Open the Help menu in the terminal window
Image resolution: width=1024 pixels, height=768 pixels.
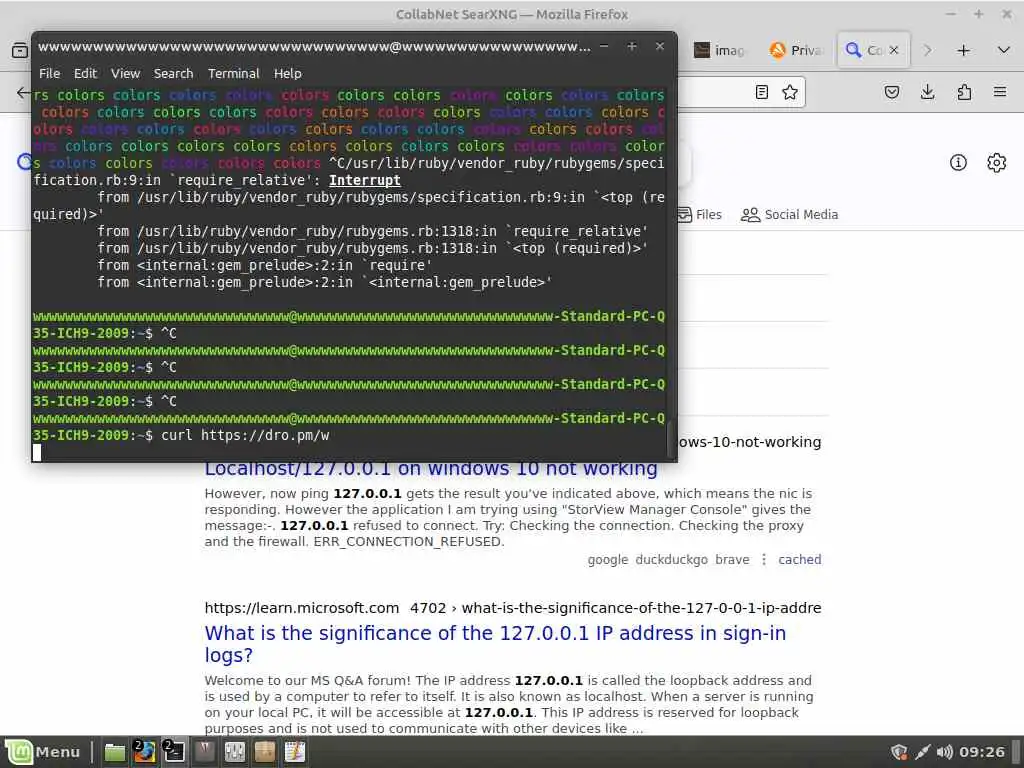[x=287, y=74]
